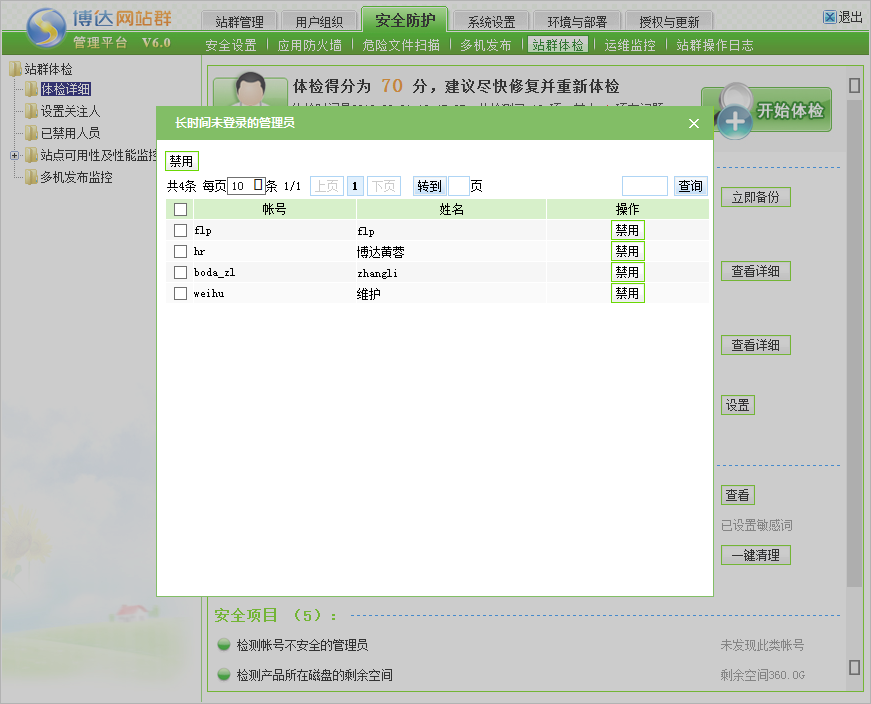Expand the 站点可用性及性能监控 tree node
The height and width of the screenshot is (704, 871).
(14, 155)
